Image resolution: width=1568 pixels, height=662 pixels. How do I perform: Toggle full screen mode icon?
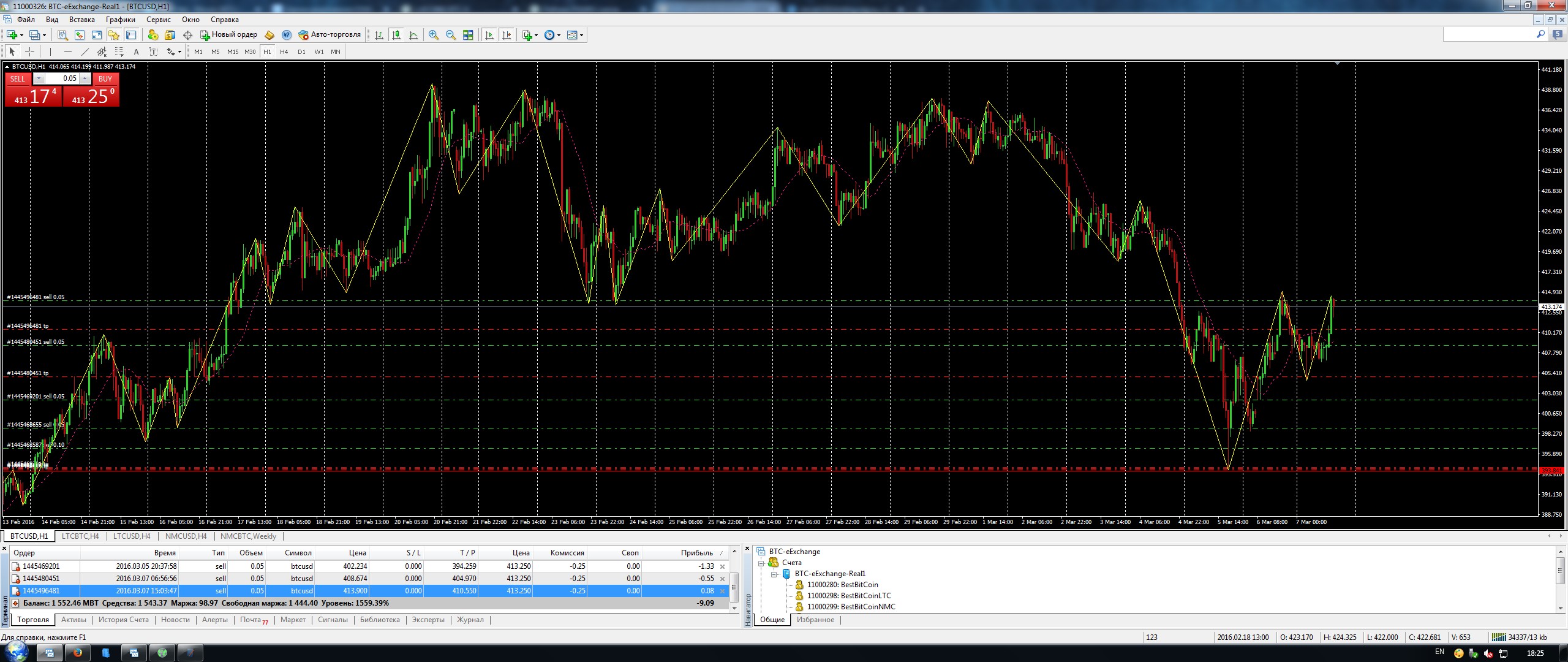[97, 35]
